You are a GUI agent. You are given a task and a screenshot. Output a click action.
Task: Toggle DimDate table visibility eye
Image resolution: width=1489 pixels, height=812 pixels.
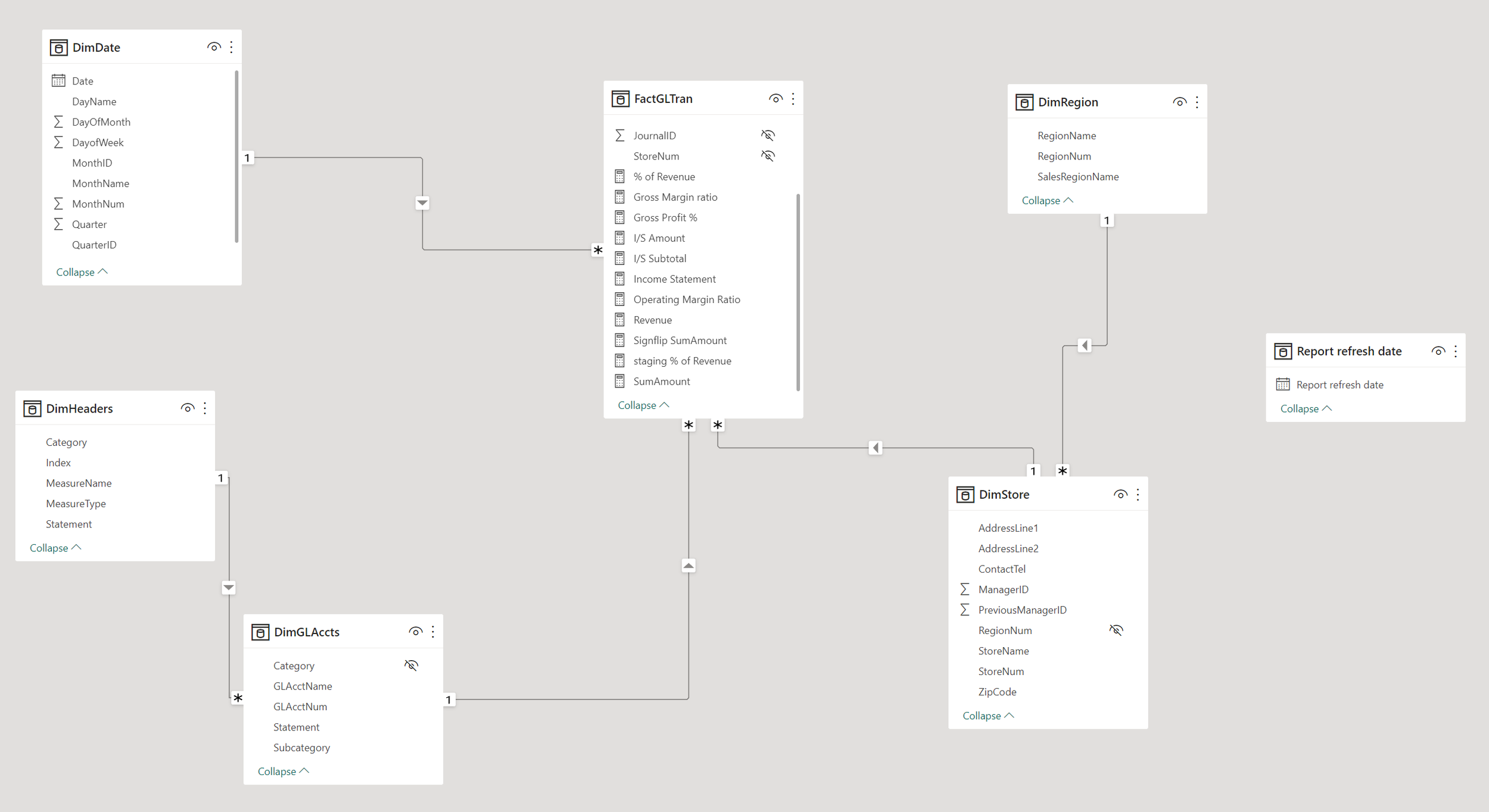[x=214, y=47]
